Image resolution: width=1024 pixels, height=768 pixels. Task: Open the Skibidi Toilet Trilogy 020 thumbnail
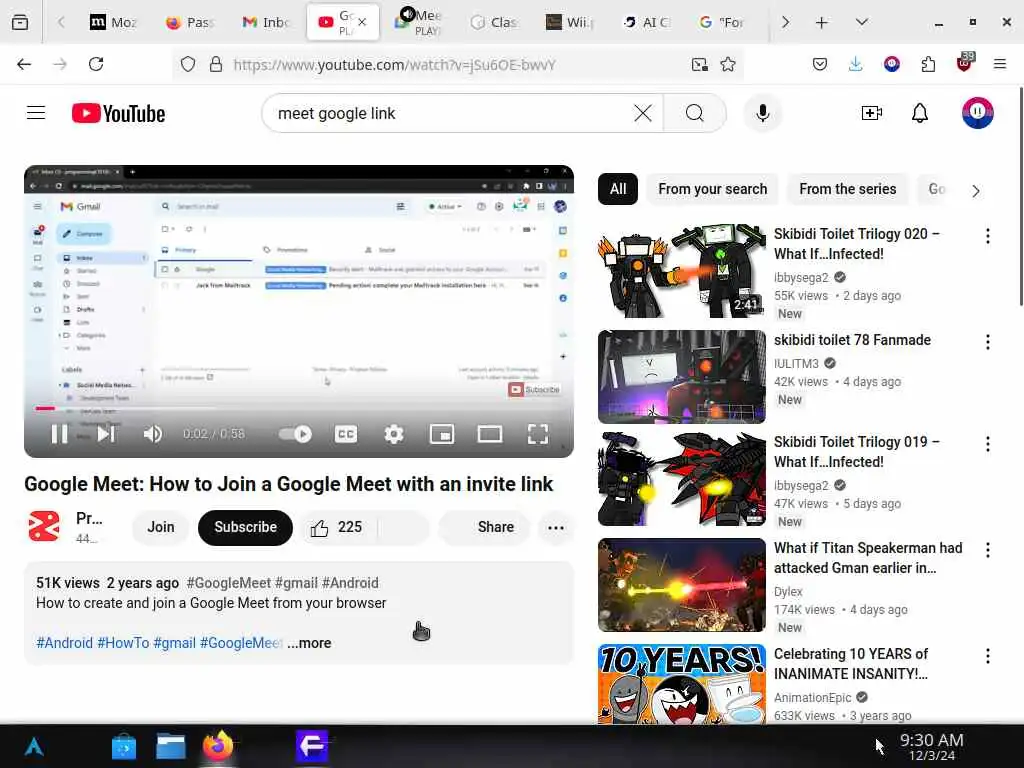pos(682,271)
